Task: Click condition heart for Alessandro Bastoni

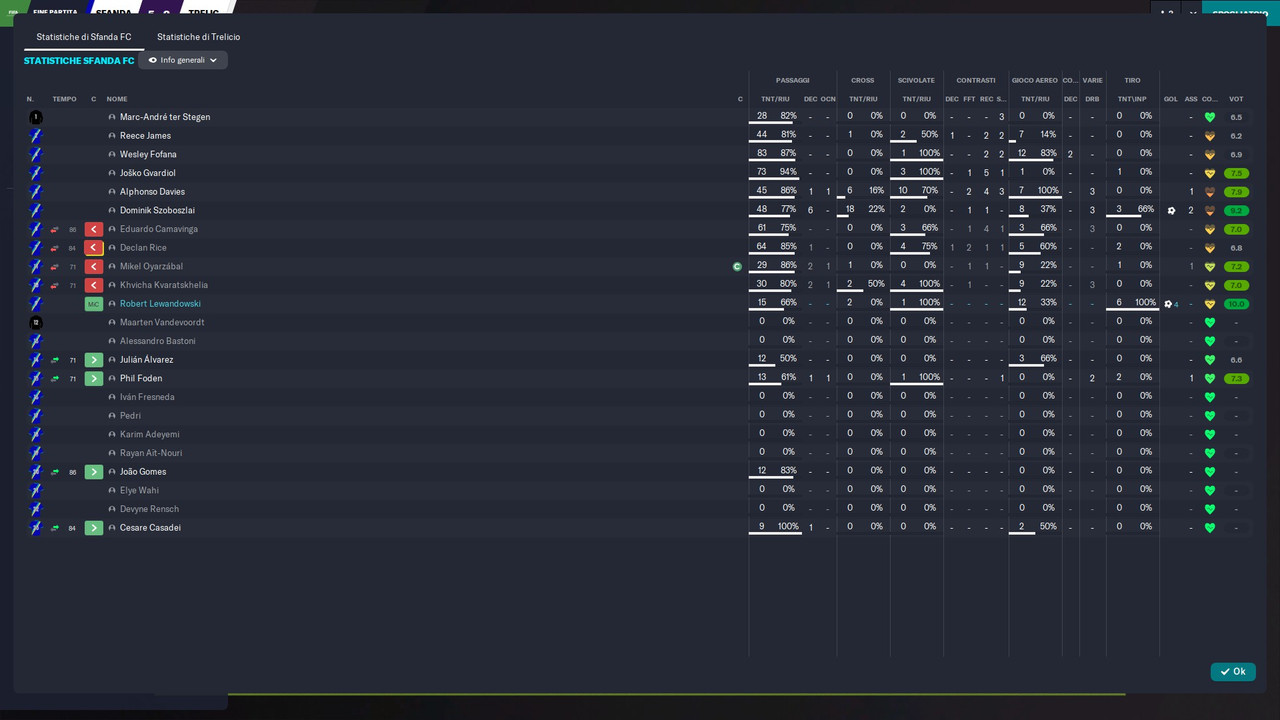Action: 1210,341
